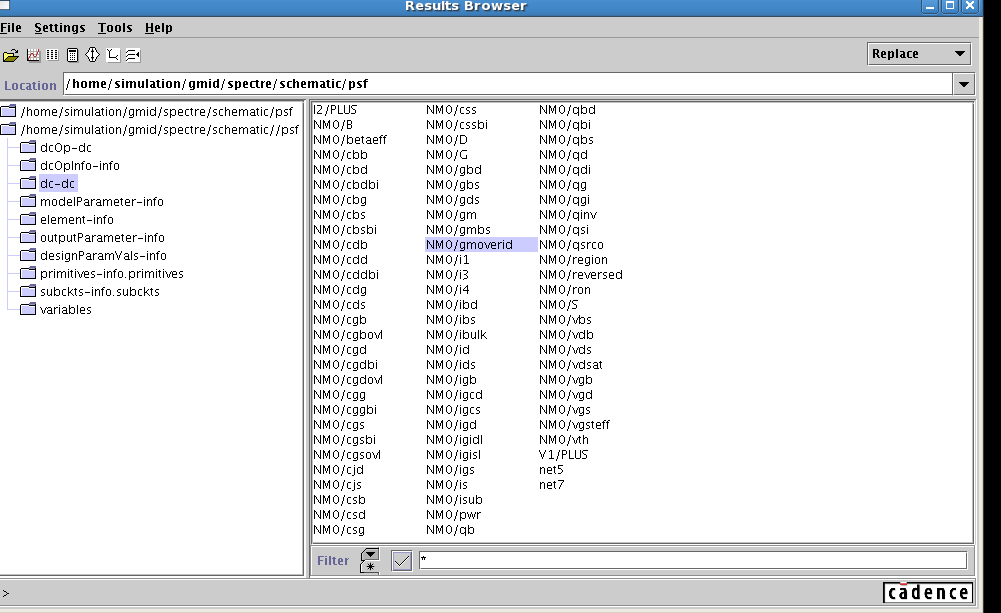Viewport: 1001px width, 613px height.
Task: Open the Replace plot mode dropdown
Action: coord(919,54)
